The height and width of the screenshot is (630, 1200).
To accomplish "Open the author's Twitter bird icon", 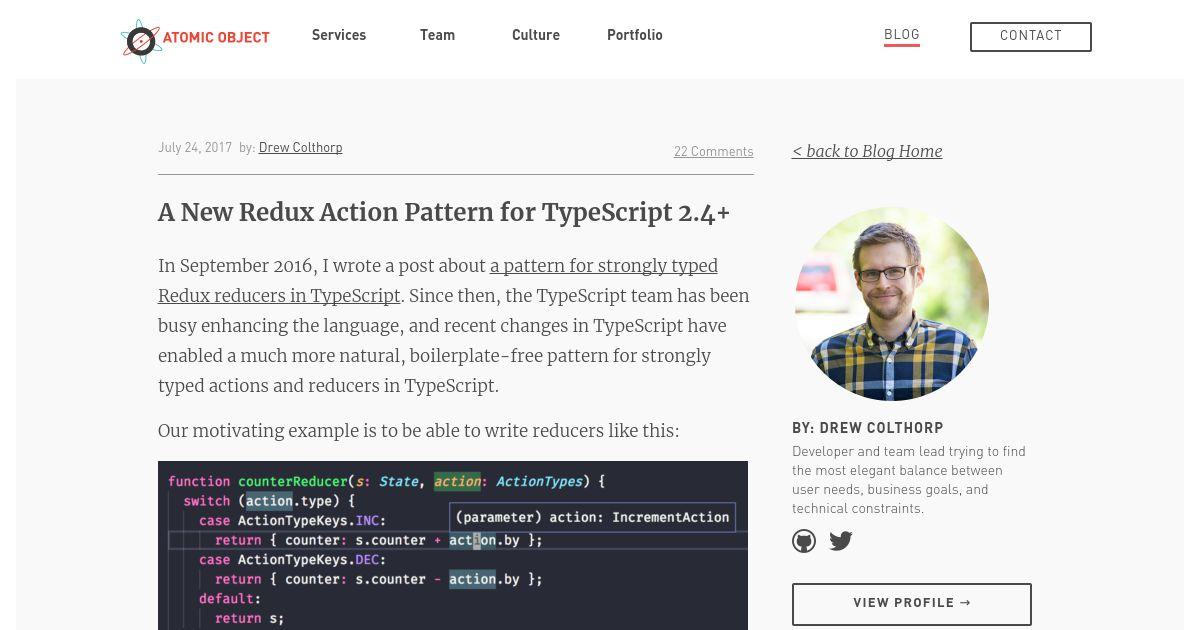I will [x=841, y=541].
